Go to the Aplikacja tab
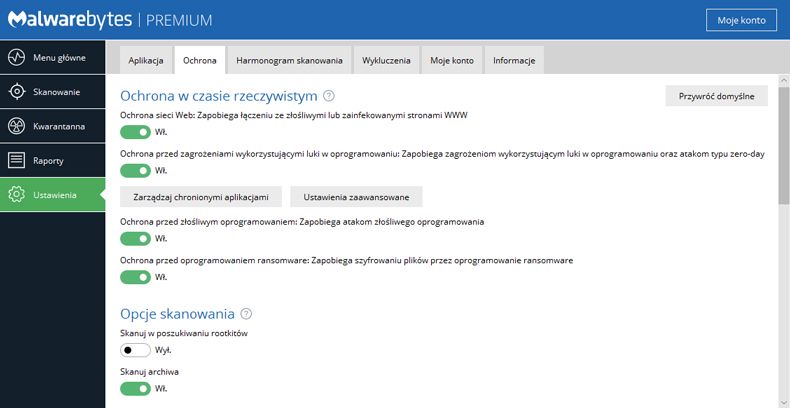Image resolution: width=790 pixels, height=408 pixels. point(146,60)
